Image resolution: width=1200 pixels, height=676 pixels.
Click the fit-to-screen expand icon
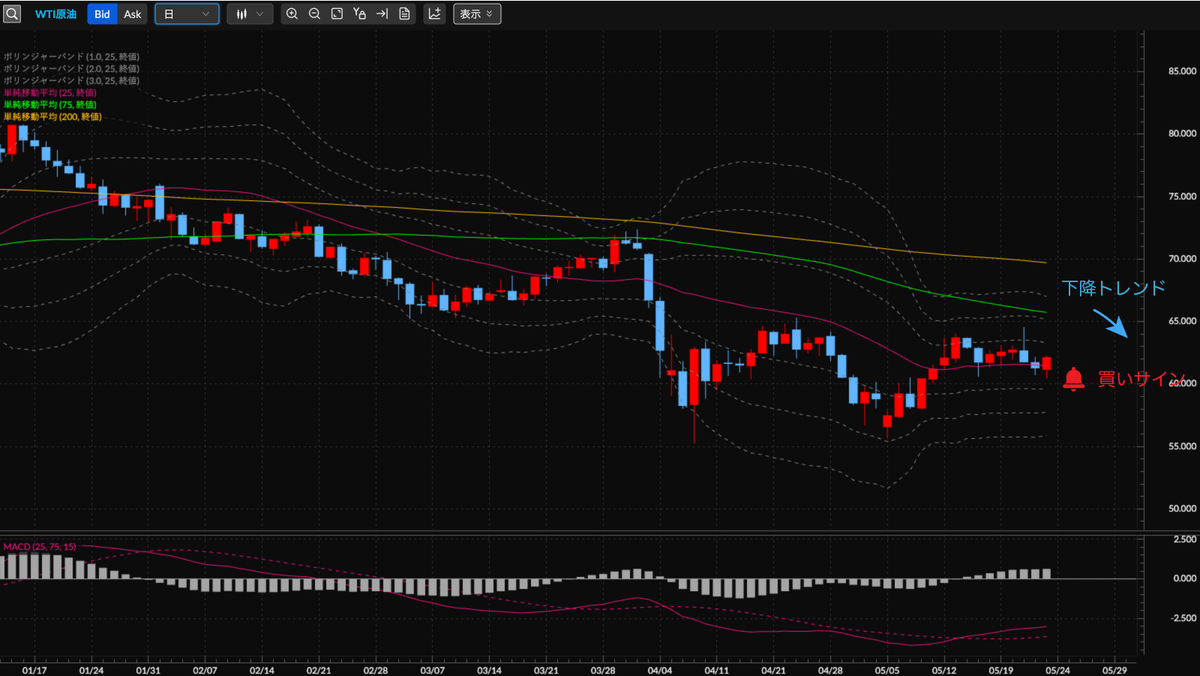337,14
